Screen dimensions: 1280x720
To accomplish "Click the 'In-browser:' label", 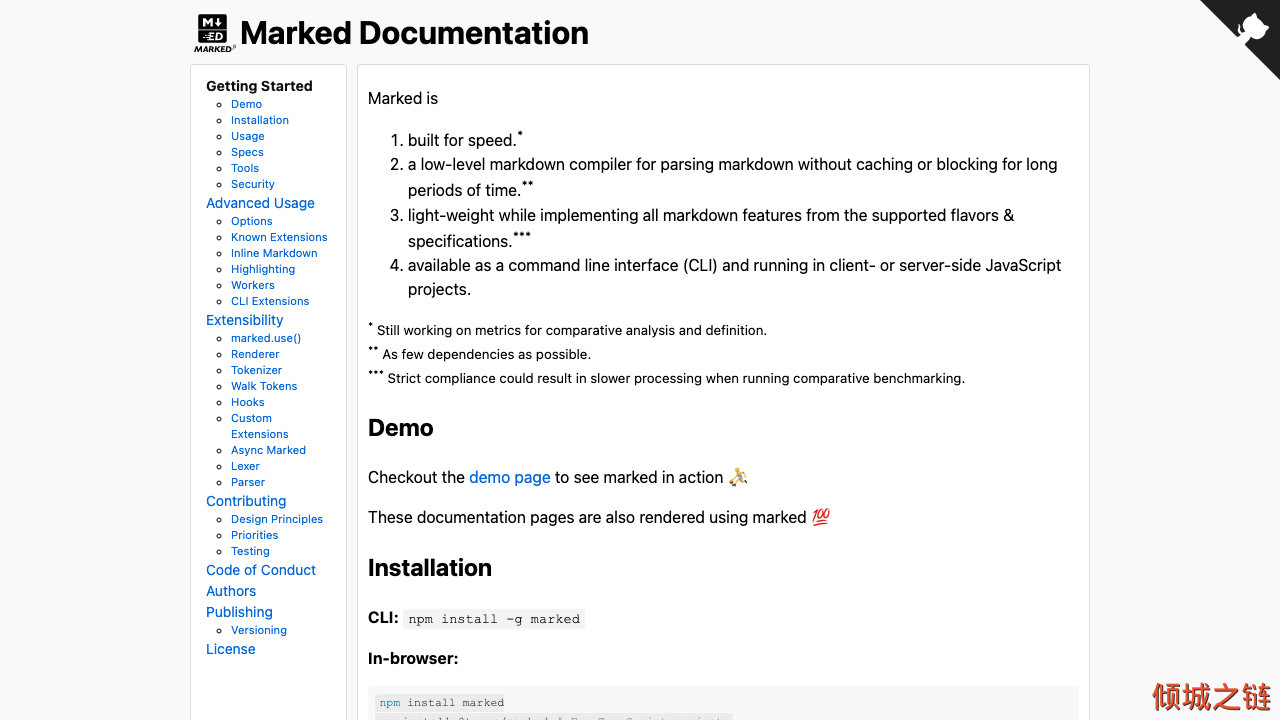I will click(x=413, y=658).
